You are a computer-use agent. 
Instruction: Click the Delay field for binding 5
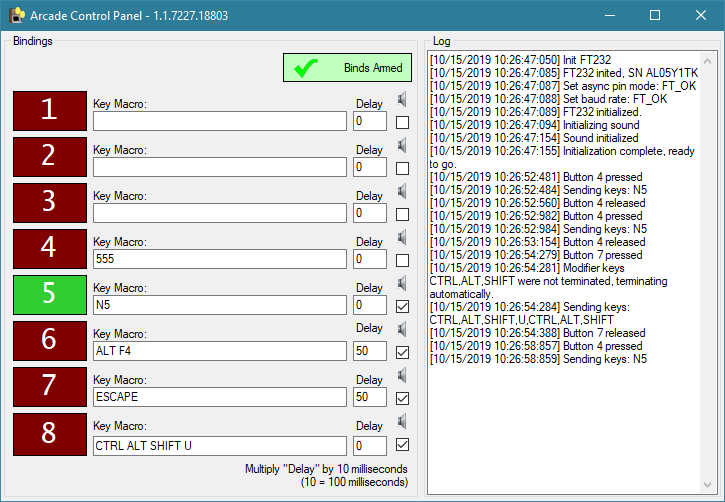pyautogui.click(x=370, y=305)
